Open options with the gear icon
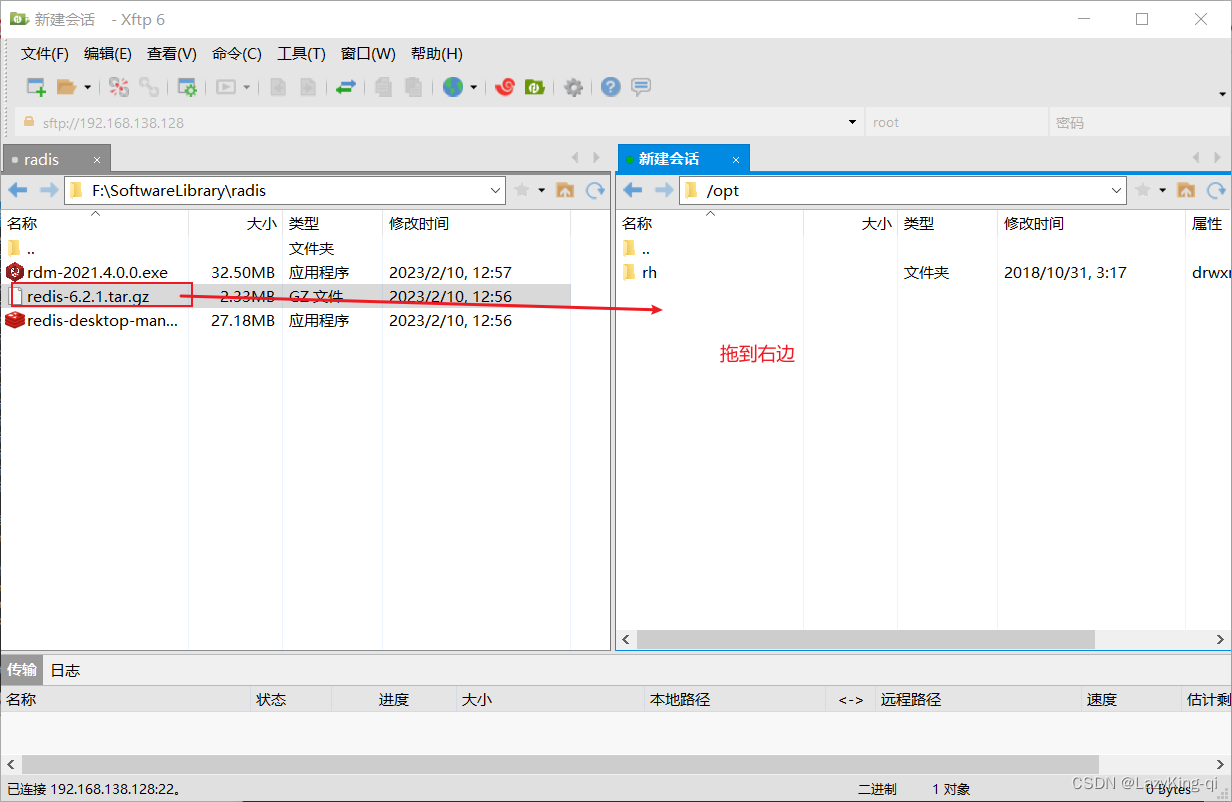This screenshot has height=802, width=1232. click(573, 87)
